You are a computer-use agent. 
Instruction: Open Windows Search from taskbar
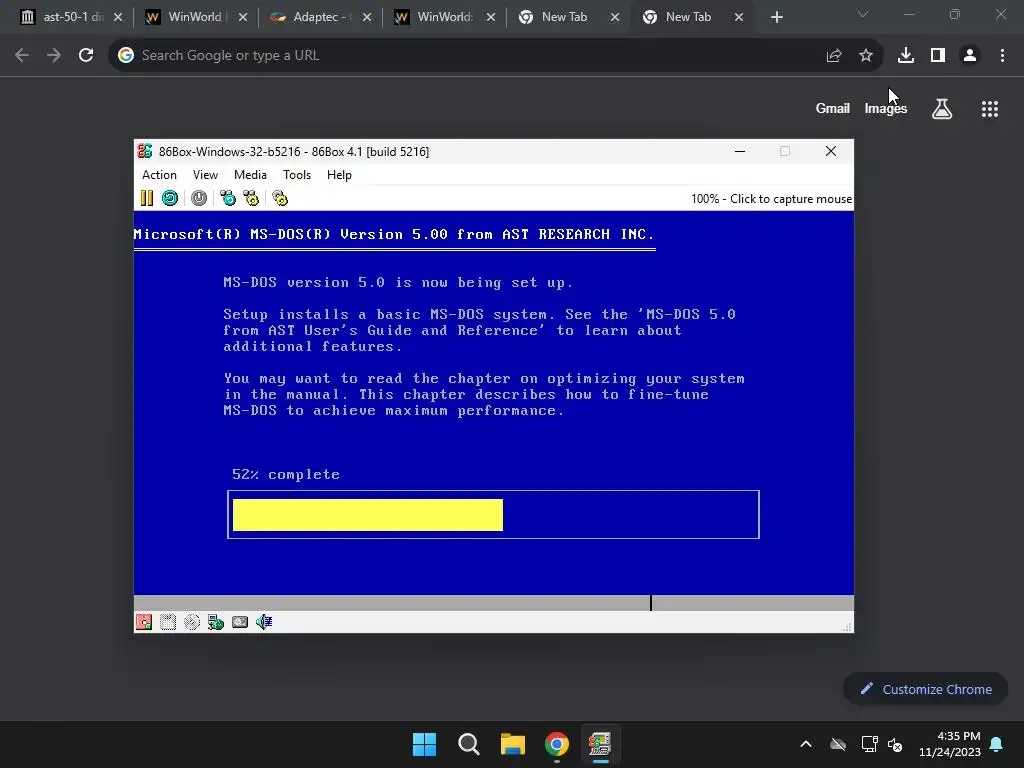coord(469,744)
